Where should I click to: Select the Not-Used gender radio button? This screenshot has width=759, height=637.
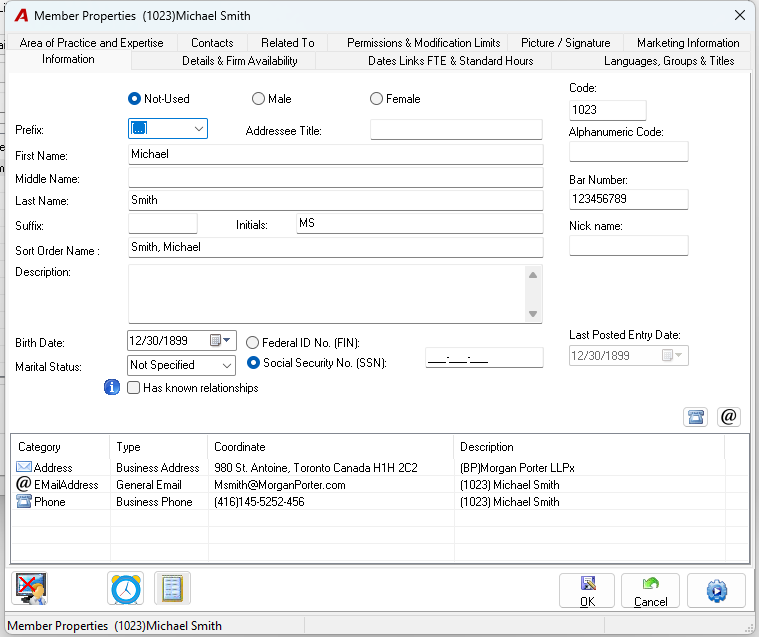pyautogui.click(x=134, y=99)
